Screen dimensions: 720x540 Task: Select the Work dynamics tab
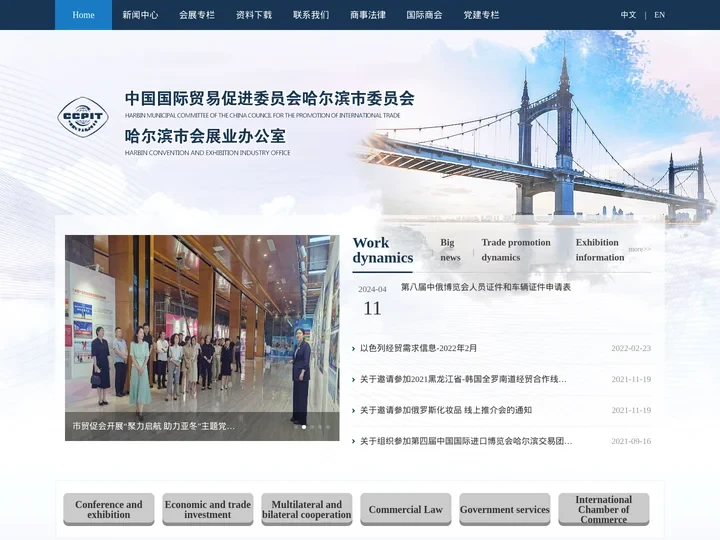point(382,250)
